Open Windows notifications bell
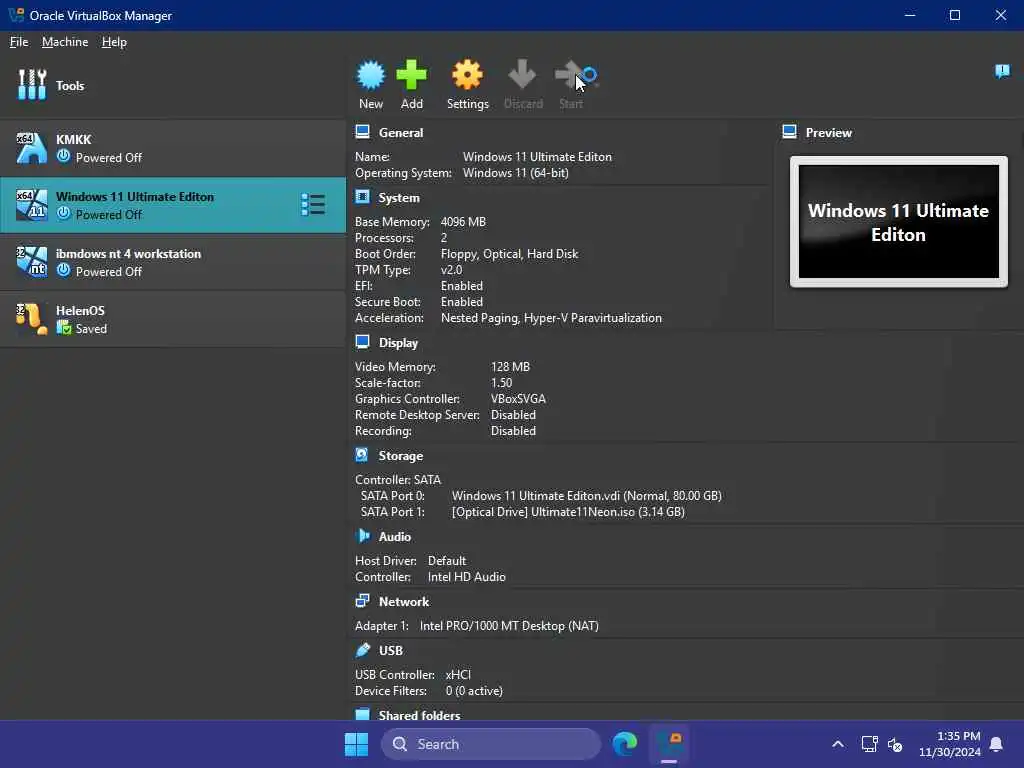The height and width of the screenshot is (768, 1024). point(996,744)
